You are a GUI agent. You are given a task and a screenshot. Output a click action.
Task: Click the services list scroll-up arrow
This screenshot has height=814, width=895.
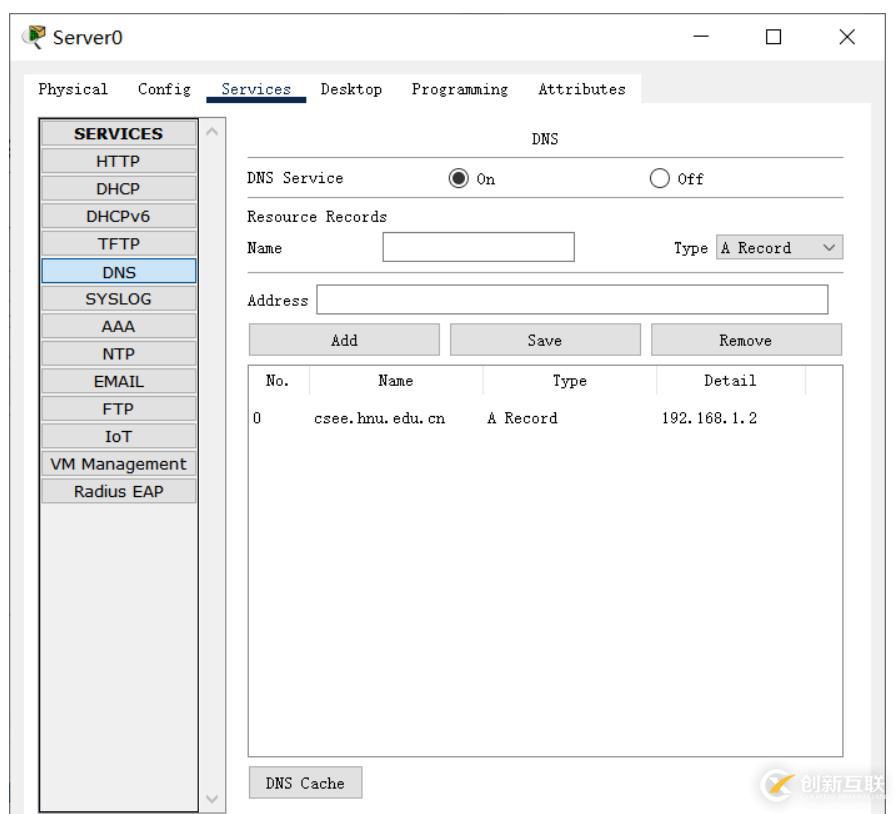(x=212, y=132)
